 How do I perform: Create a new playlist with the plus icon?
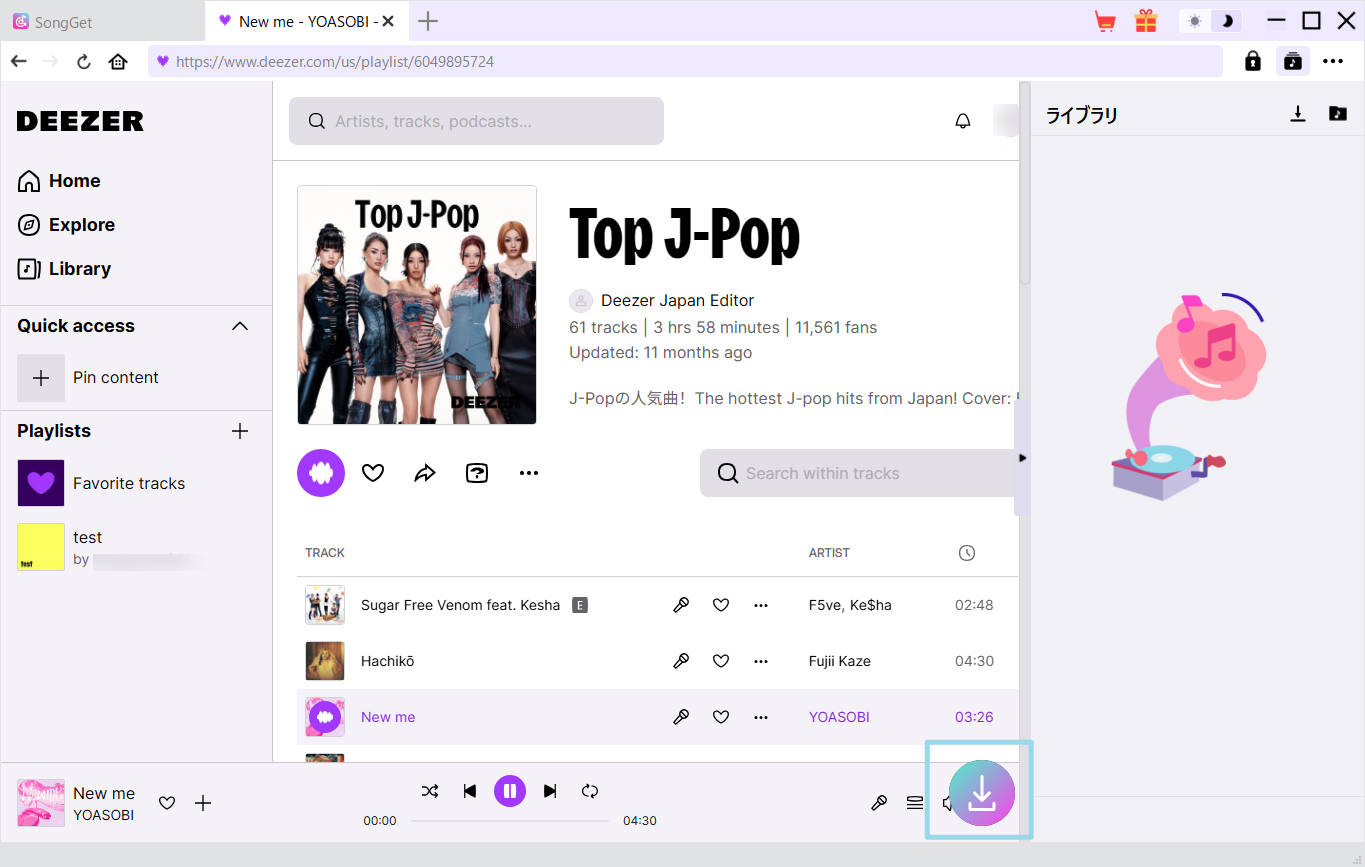[x=240, y=431]
